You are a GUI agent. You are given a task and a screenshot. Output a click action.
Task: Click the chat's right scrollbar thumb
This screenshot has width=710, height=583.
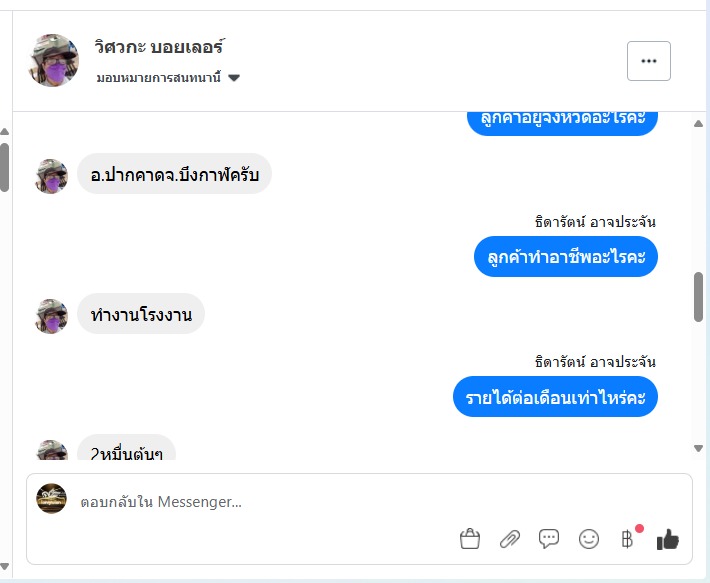(x=698, y=297)
